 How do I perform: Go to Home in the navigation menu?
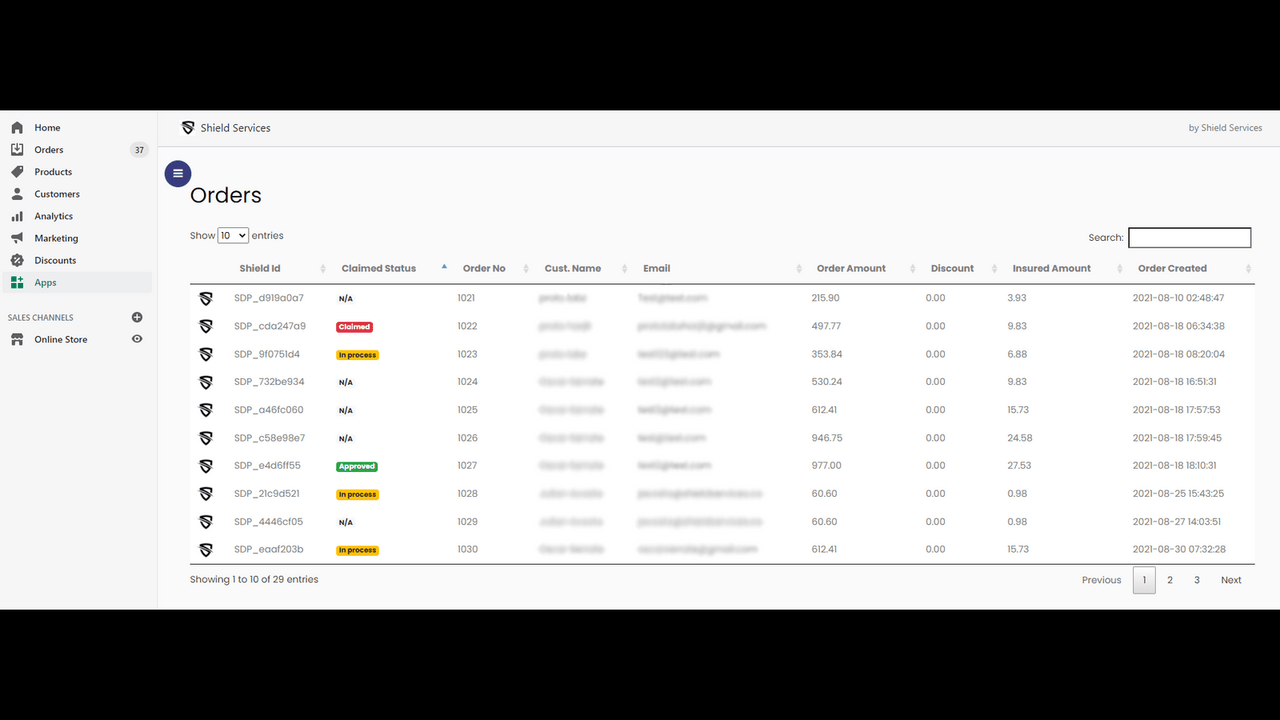pos(46,127)
